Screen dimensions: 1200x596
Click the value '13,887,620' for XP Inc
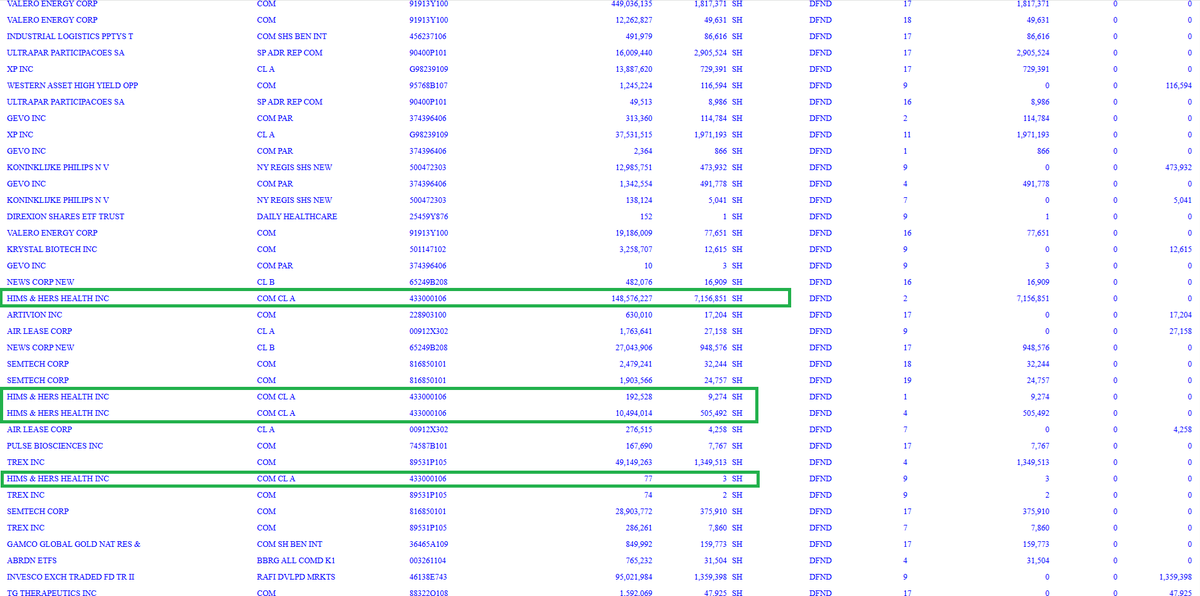(632, 68)
